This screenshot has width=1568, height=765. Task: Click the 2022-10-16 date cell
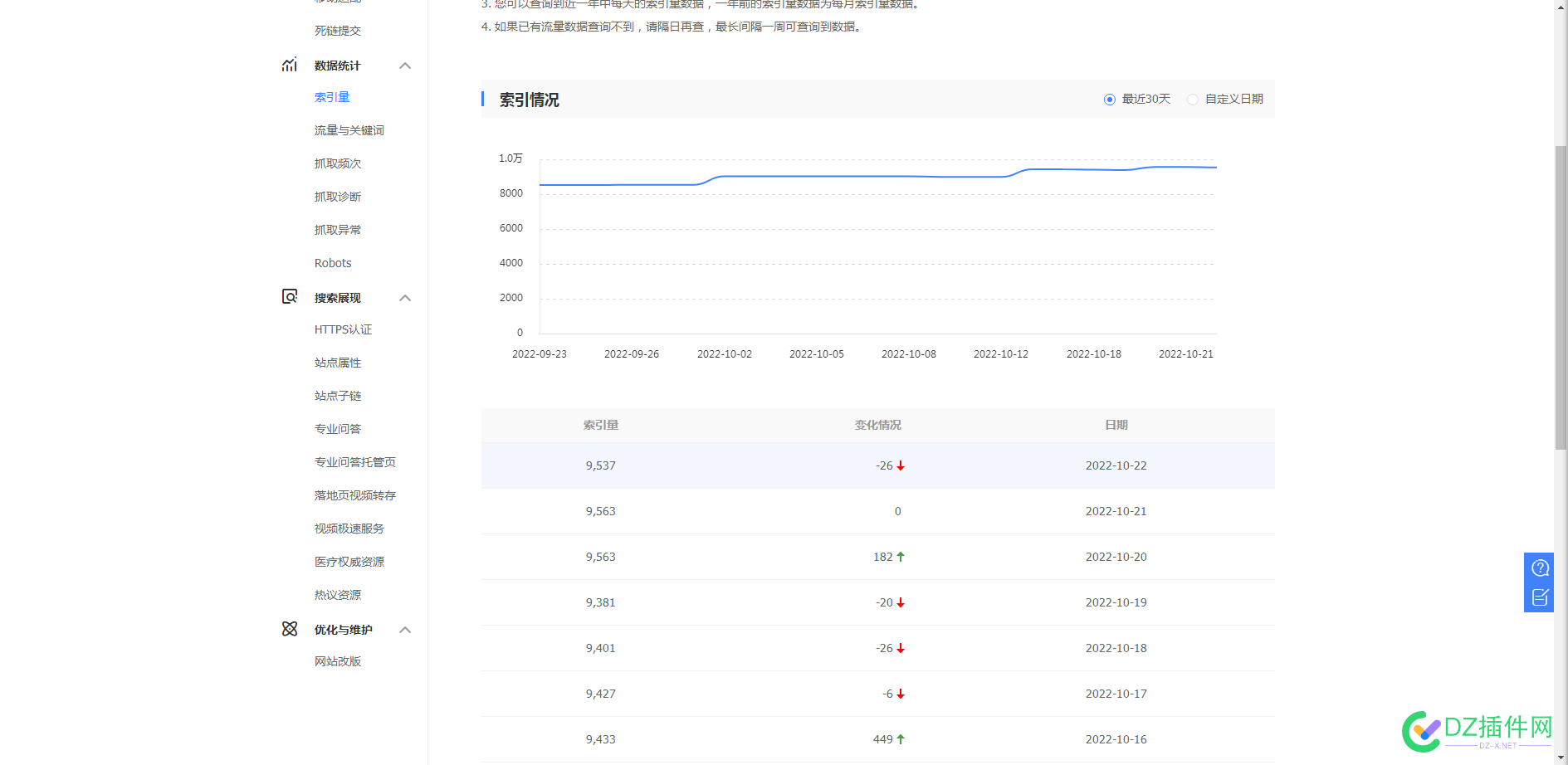coord(1116,739)
